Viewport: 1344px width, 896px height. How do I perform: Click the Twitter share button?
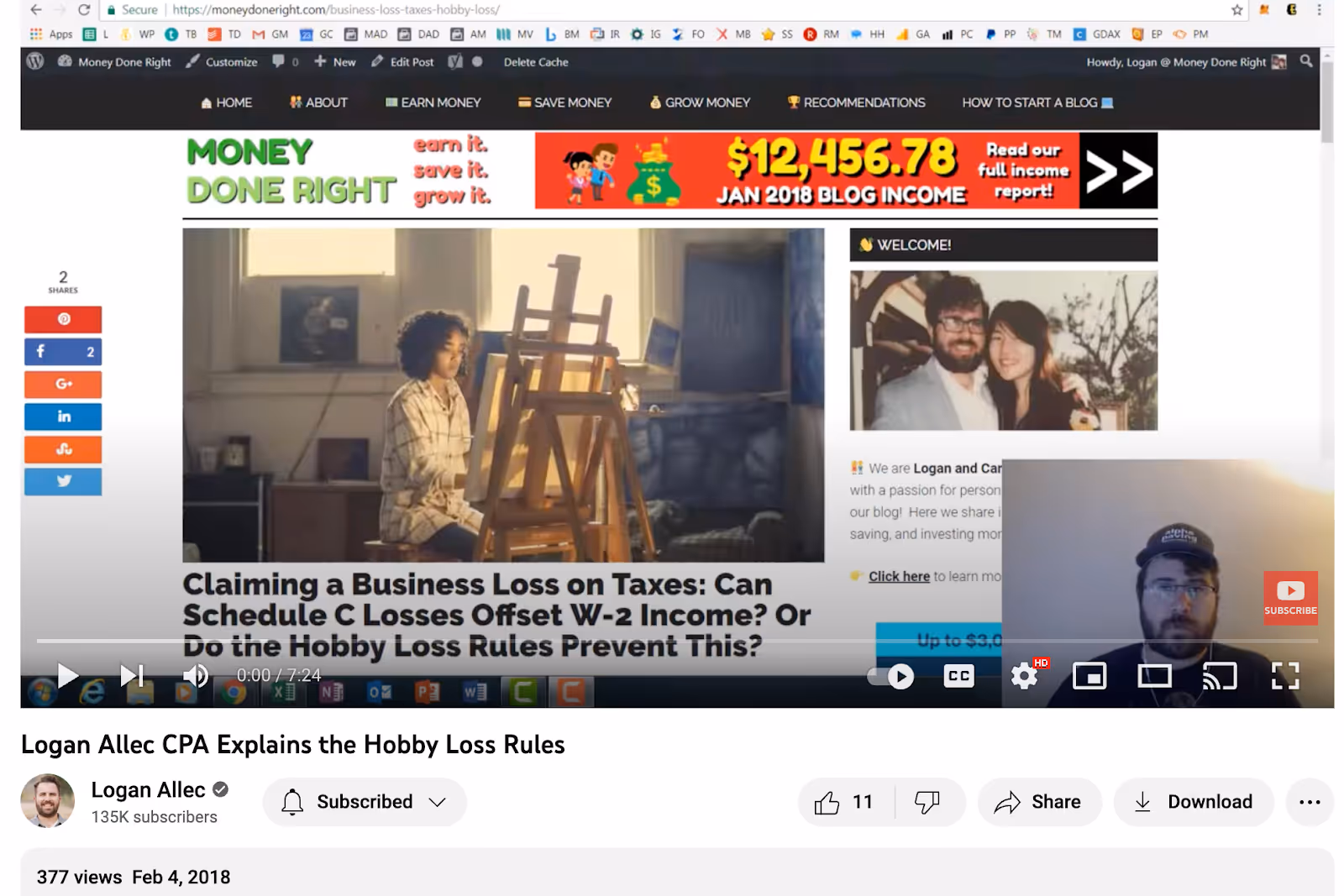coord(63,481)
